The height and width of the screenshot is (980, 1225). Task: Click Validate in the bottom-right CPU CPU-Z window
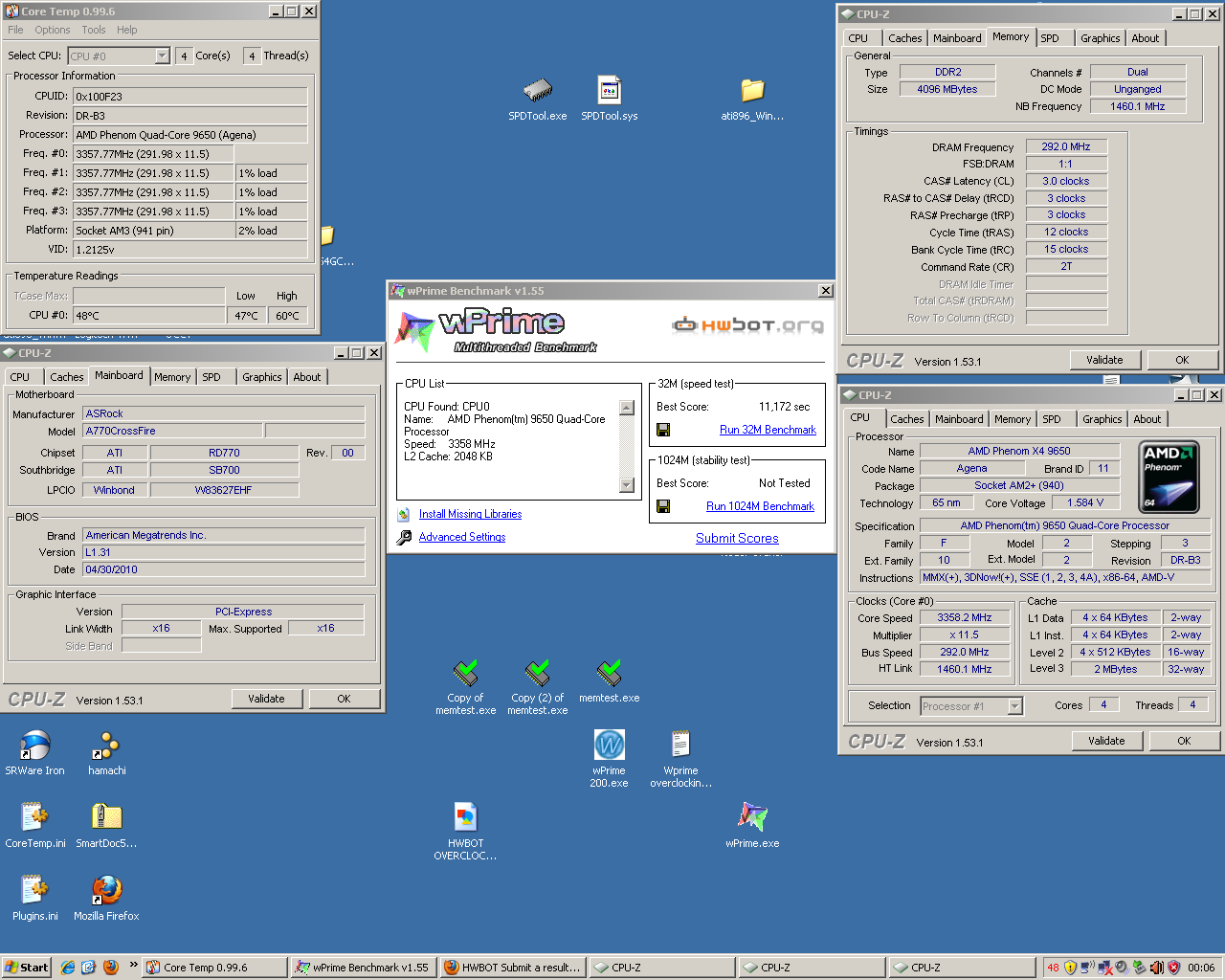click(1106, 741)
